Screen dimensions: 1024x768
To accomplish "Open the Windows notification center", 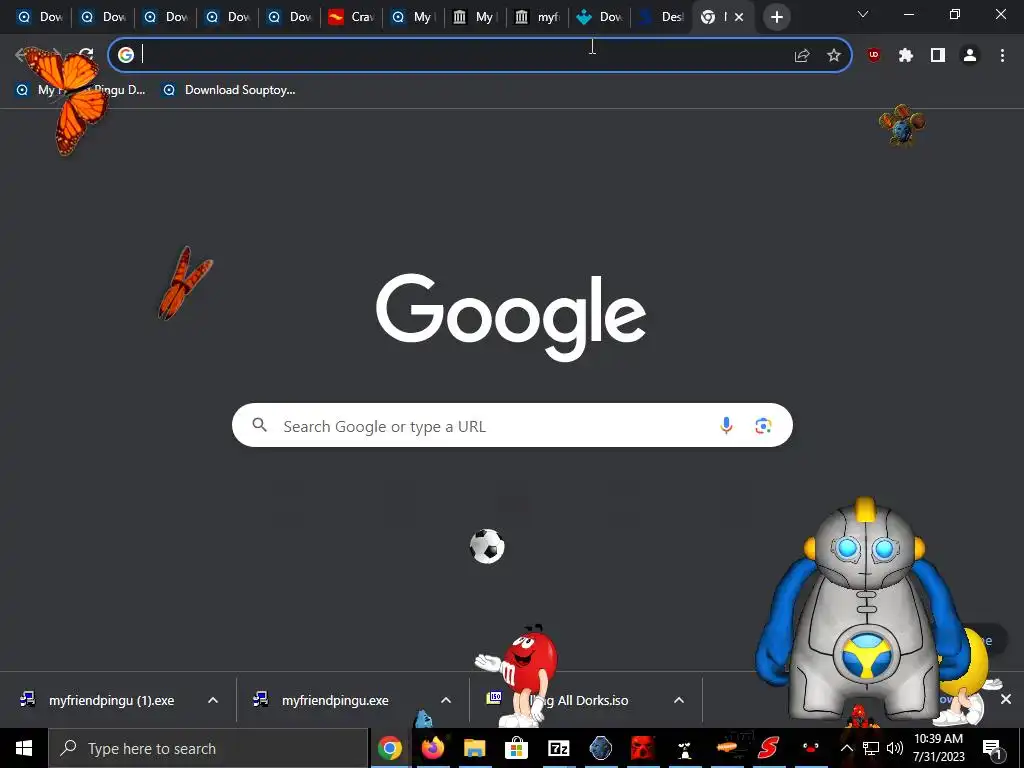I will pyautogui.click(x=992, y=748).
